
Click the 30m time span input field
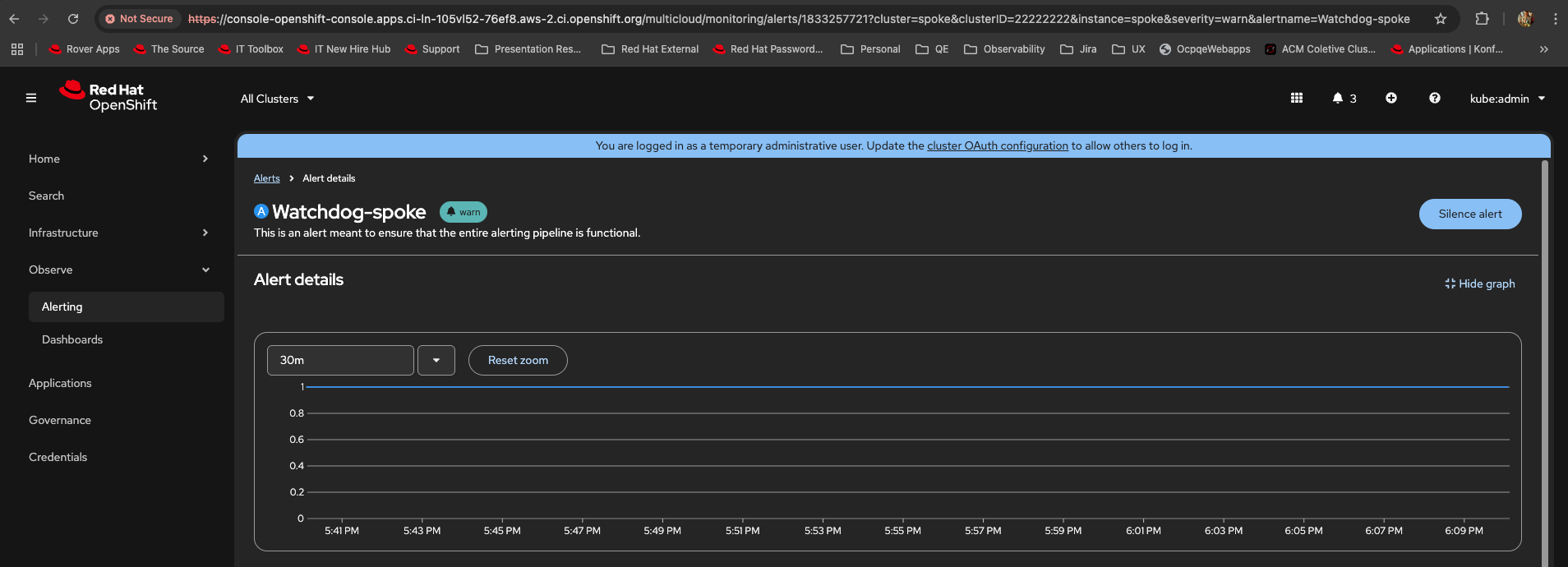click(340, 360)
